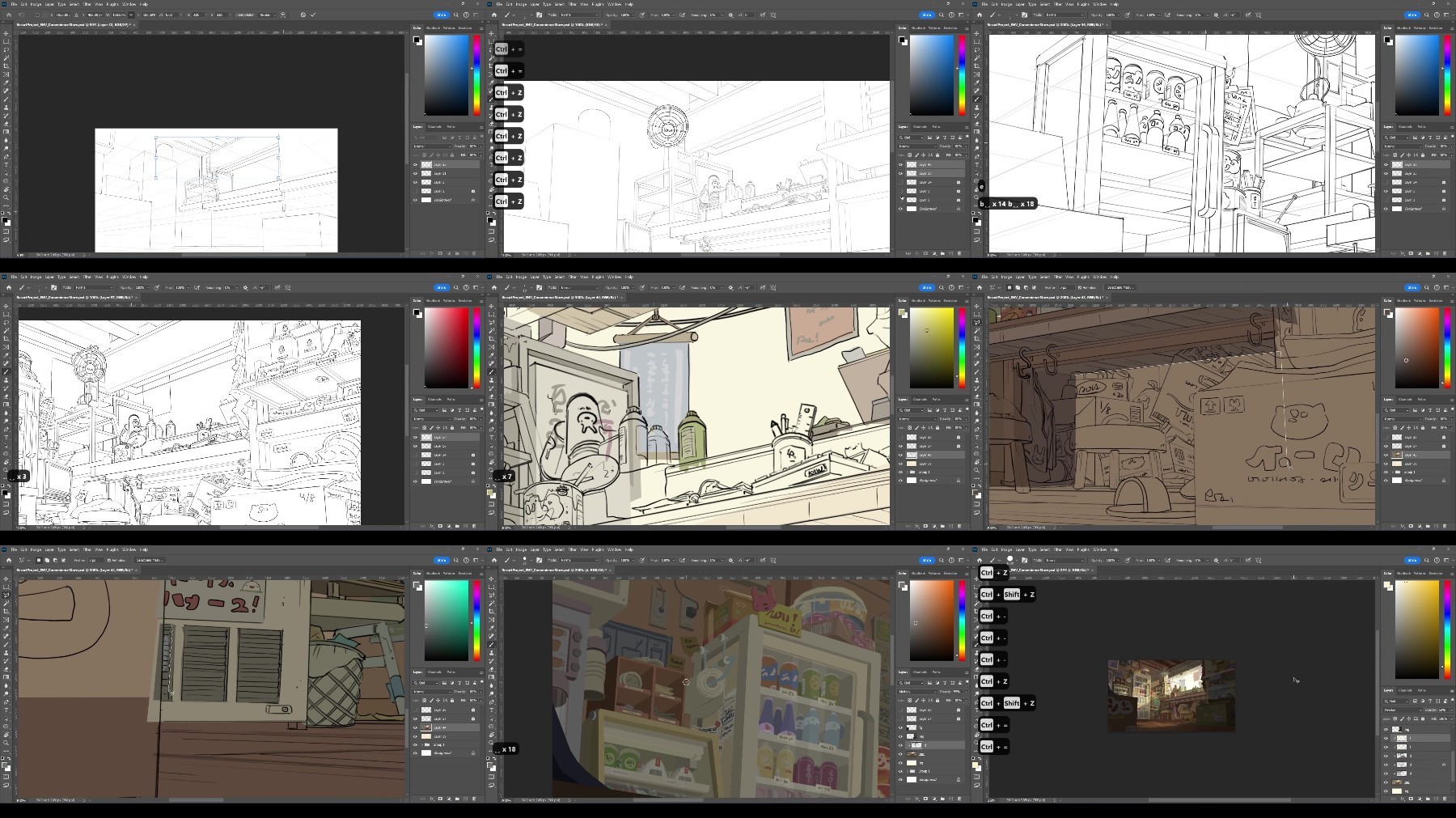
Task: Open brush settings panel icon in center window options bar
Action: pos(540,287)
